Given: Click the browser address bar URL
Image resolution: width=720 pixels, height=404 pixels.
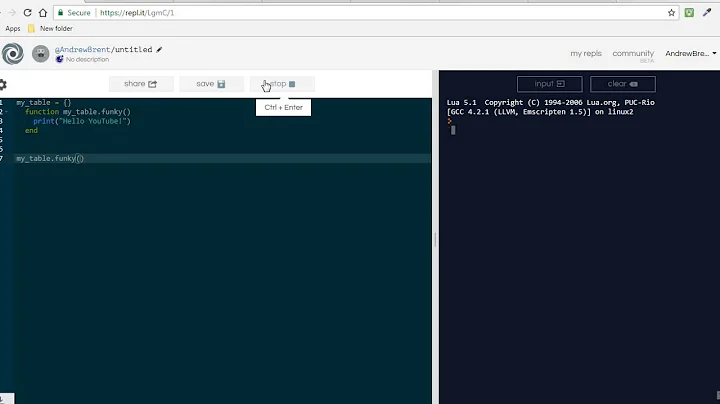Looking at the screenshot, I should [137, 13].
